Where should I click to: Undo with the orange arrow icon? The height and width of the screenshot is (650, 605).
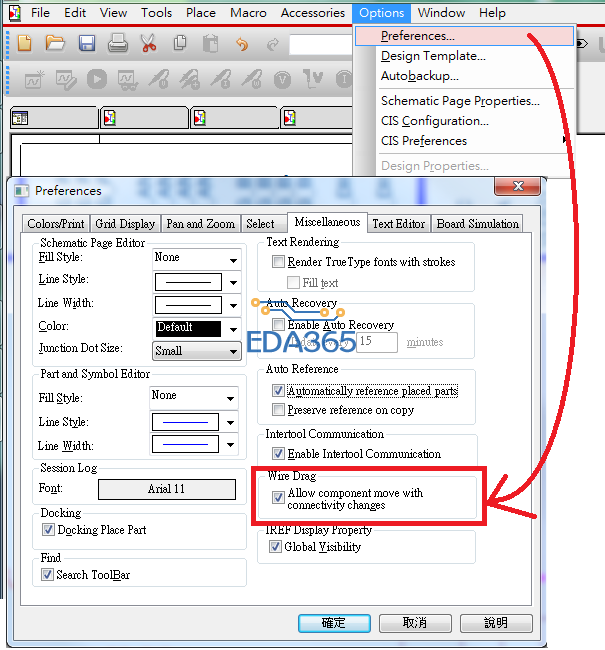[242, 44]
